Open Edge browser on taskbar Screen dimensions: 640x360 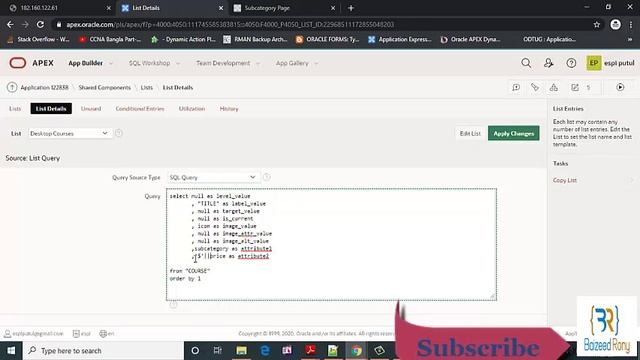(x=264, y=351)
